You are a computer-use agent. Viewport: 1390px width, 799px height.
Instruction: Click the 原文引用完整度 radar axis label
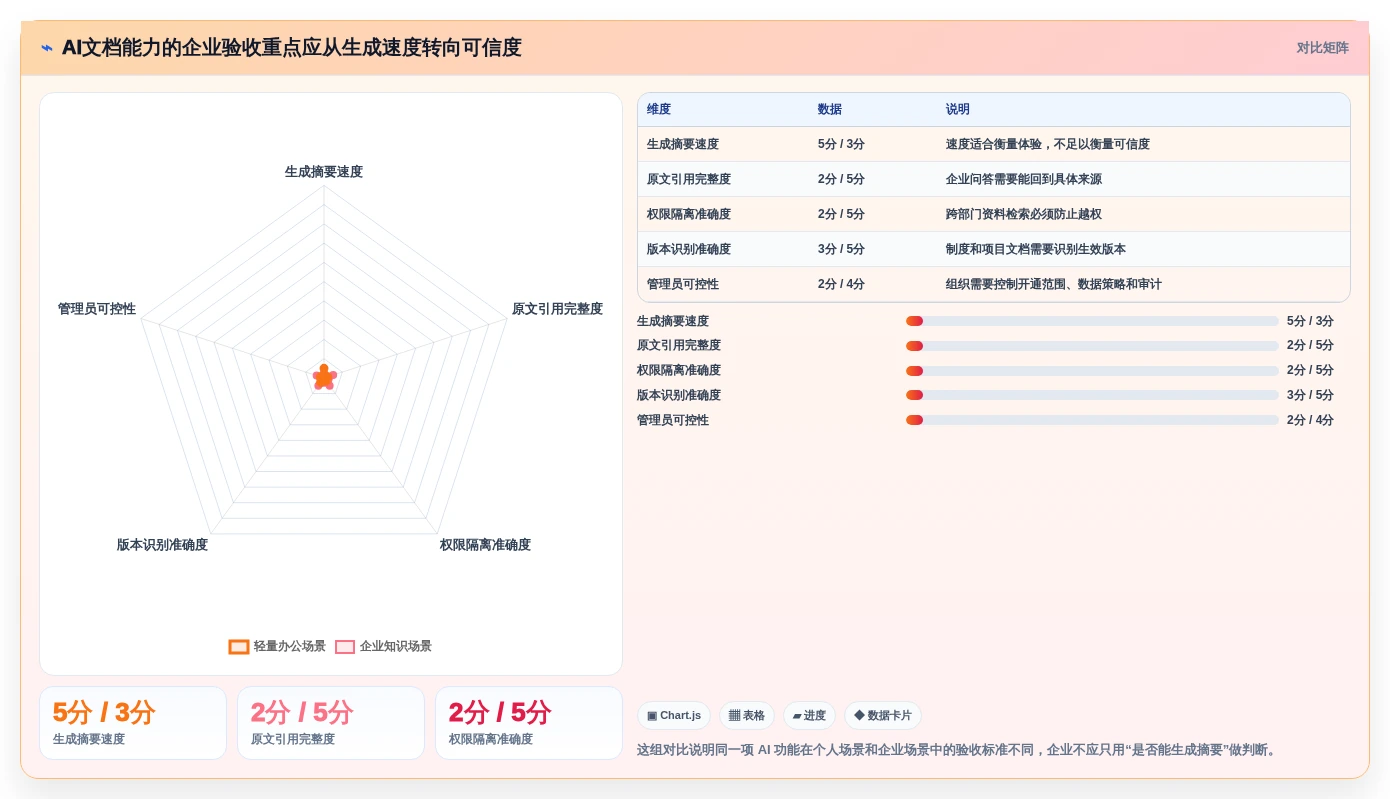557,309
